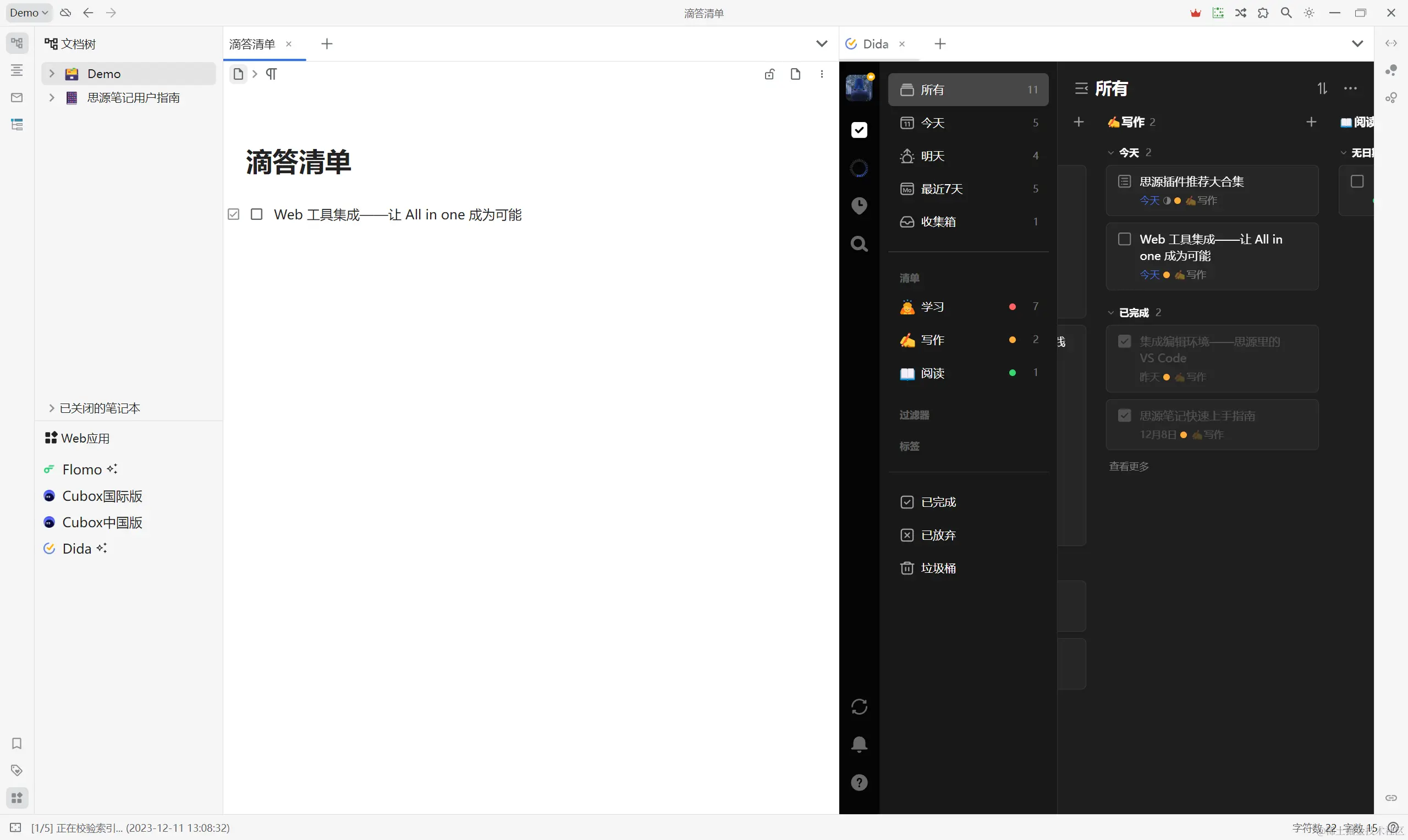Switch to the 滴答清单 tab
The width and height of the screenshot is (1408, 840).
point(252,44)
